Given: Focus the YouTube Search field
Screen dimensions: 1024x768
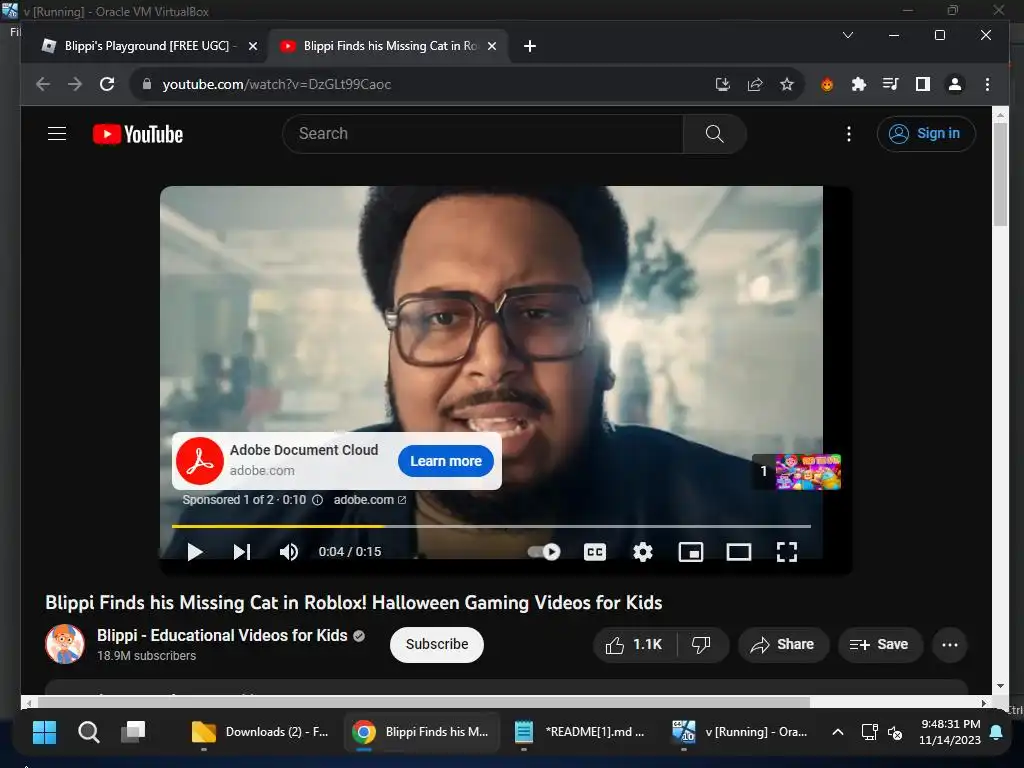Looking at the screenshot, I should pyautogui.click(x=483, y=134).
